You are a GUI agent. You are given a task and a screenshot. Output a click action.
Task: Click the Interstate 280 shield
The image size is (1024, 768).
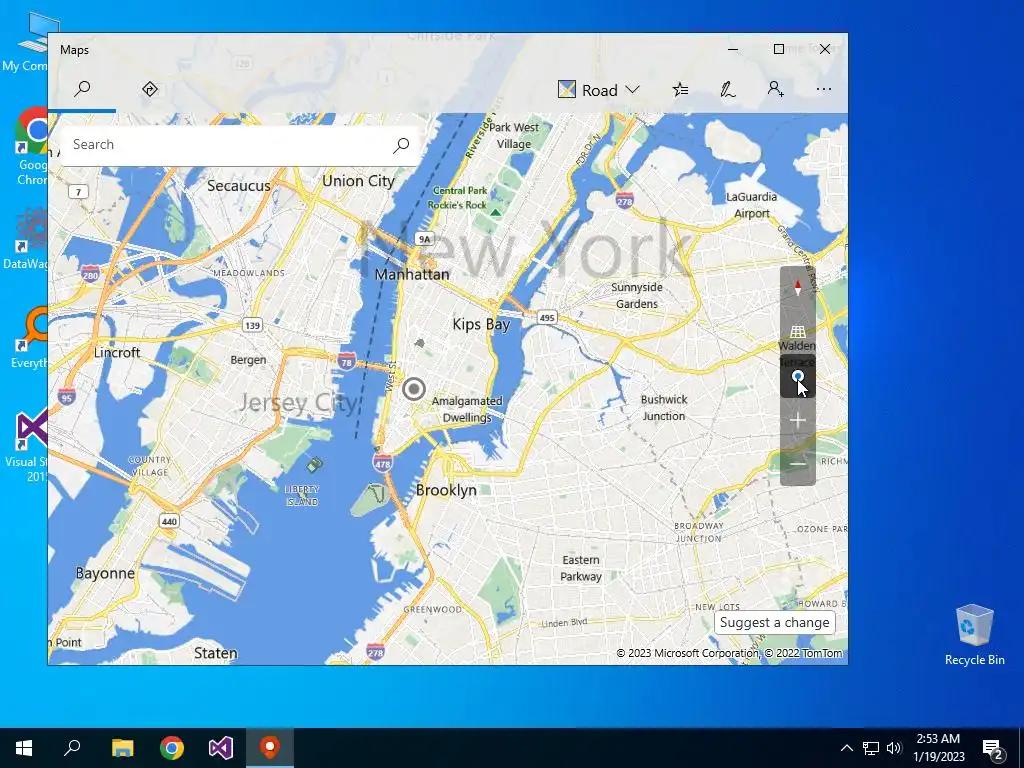click(x=90, y=275)
